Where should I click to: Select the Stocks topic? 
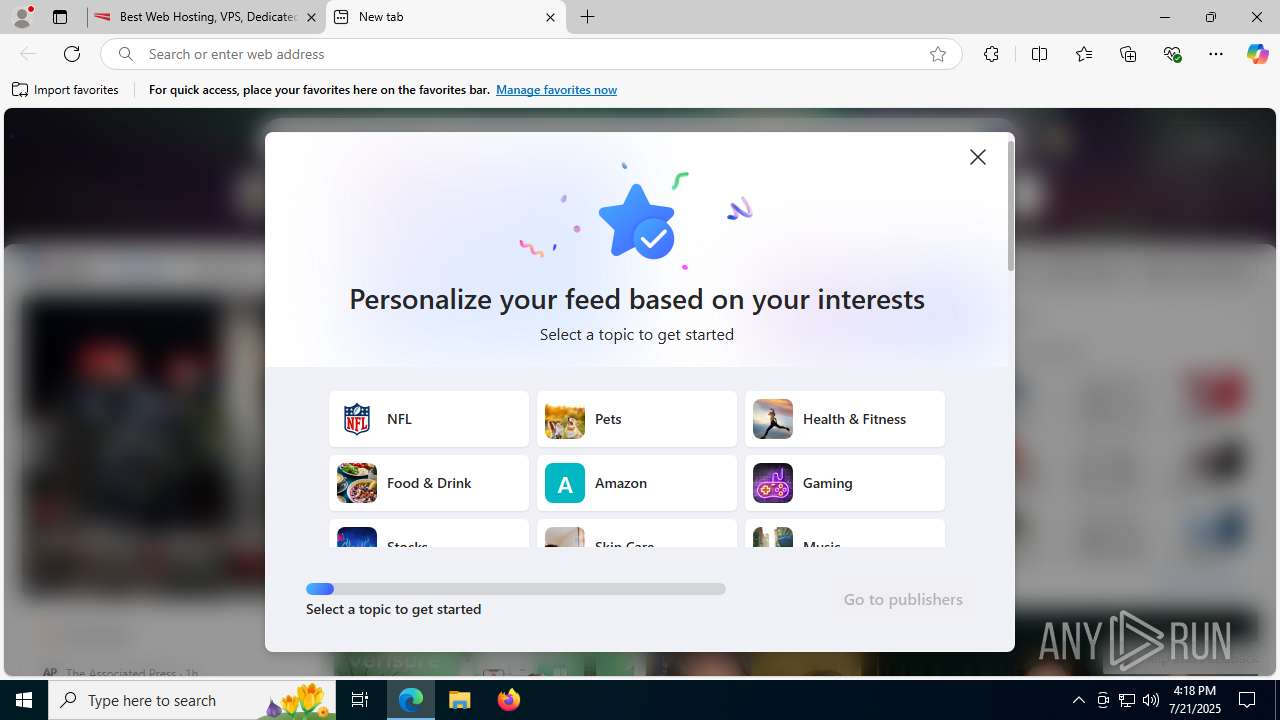tap(429, 533)
